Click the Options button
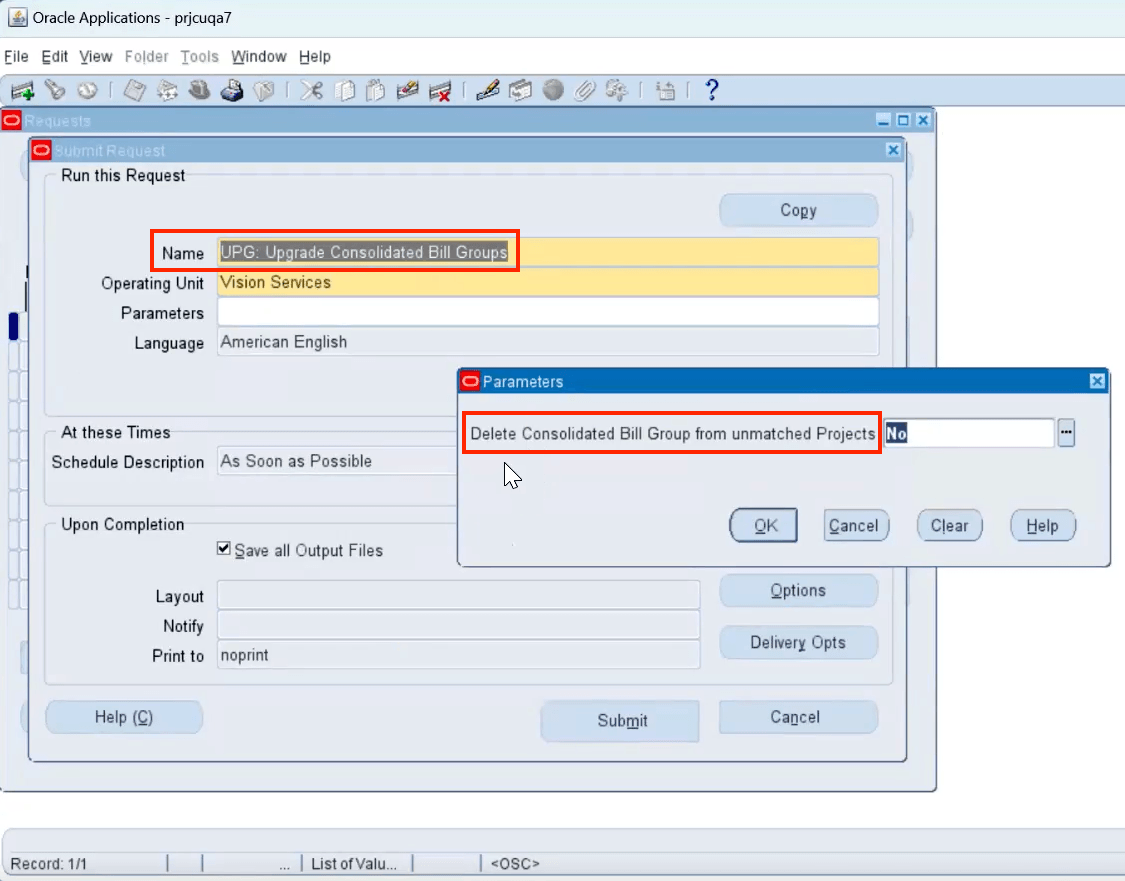This screenshot has height=881, width=1125. coord(799,590)
